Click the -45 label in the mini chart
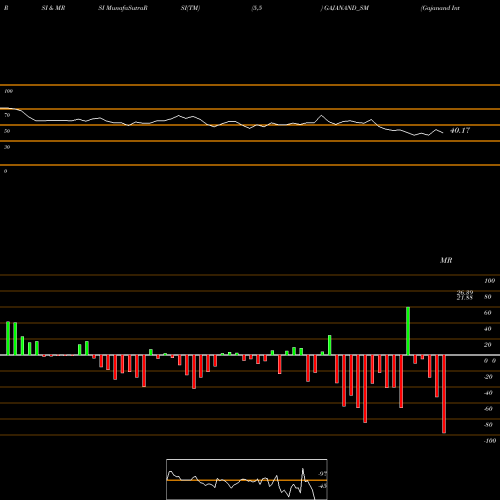This screenshot has width=500, height=500. click(x=322, y=486)
